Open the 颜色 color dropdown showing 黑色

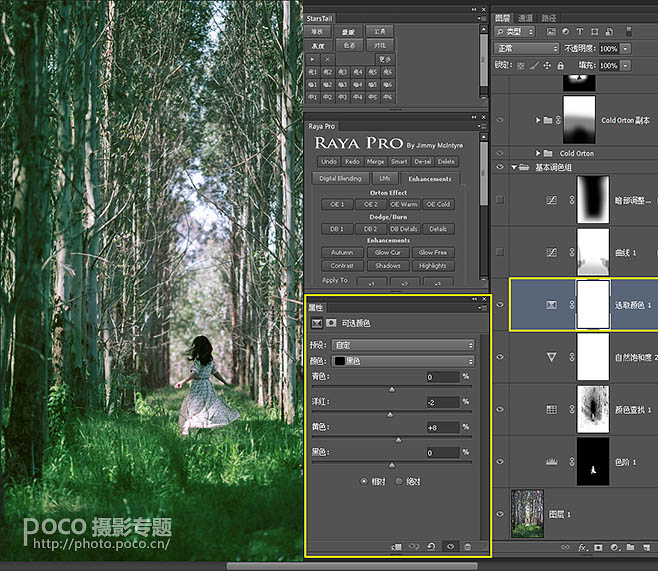[403, 361]
